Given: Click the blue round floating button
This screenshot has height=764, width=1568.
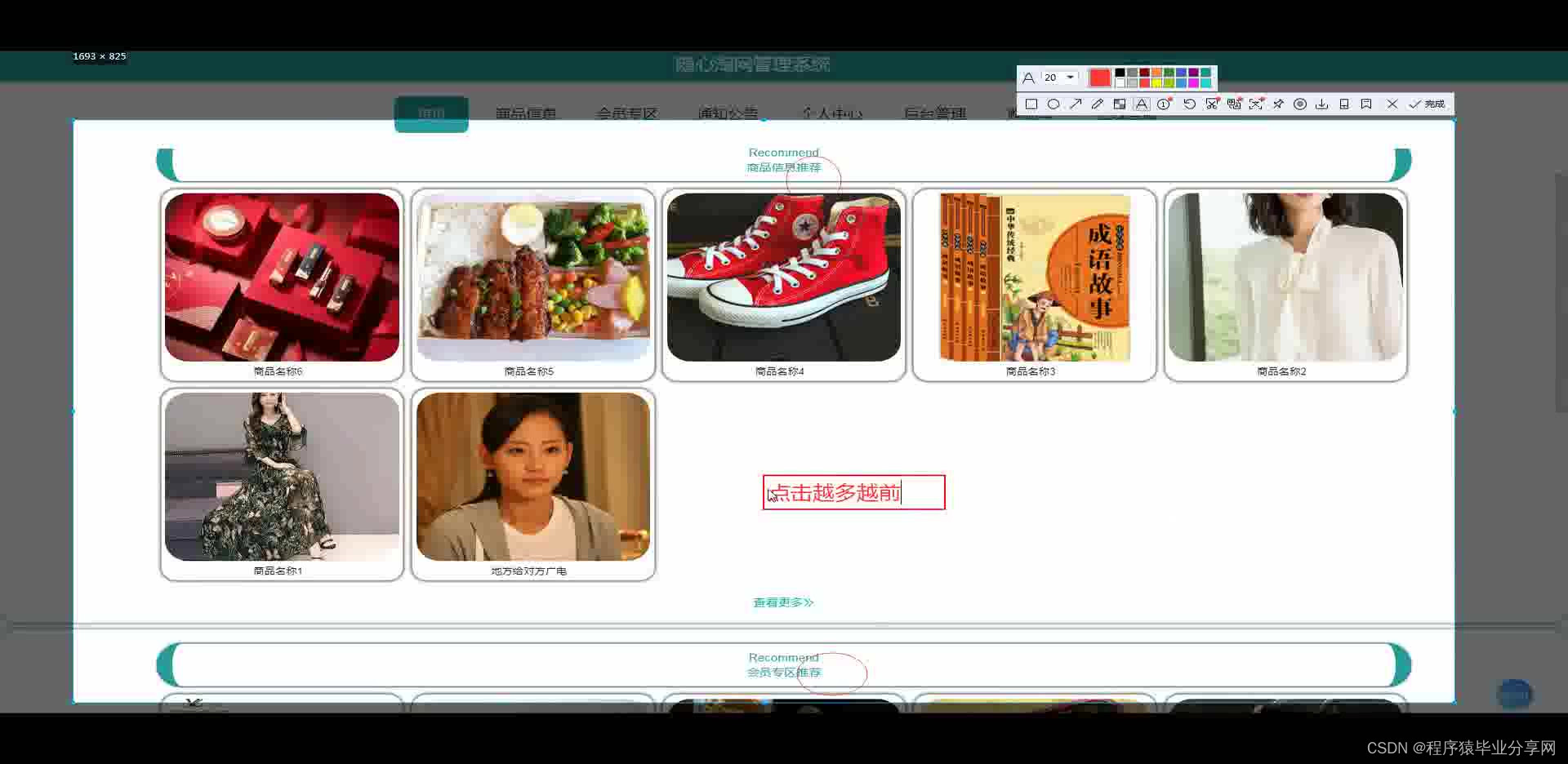Looking at the screenshot, I should [1514, 695].
